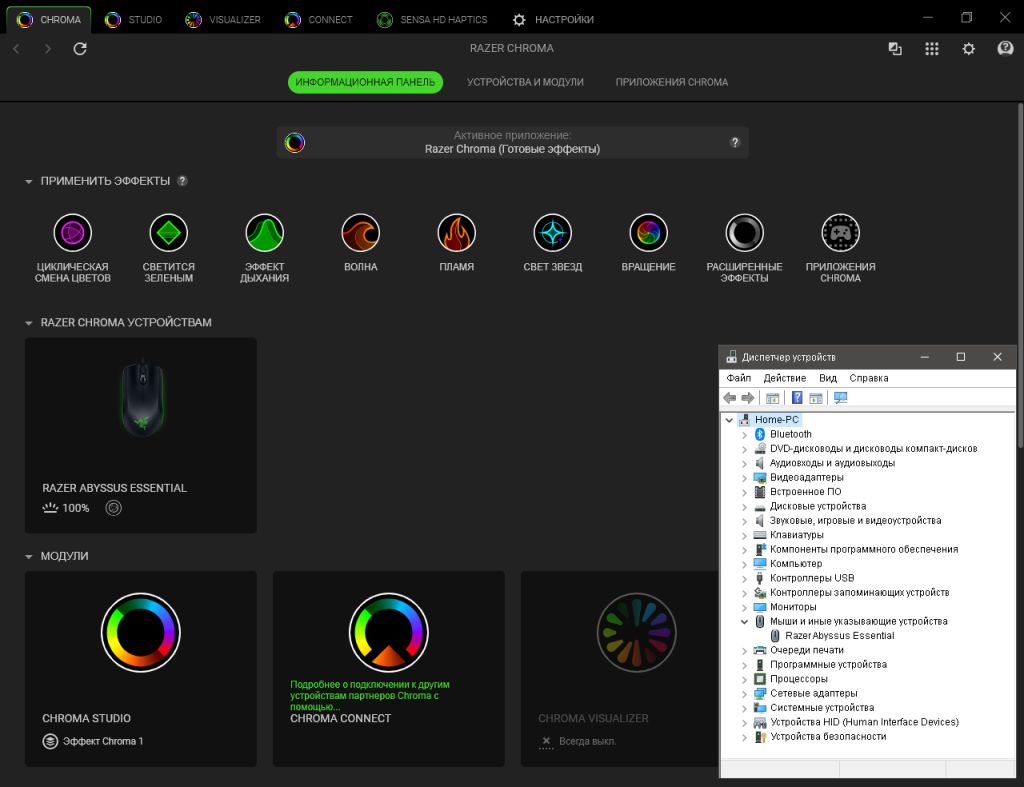1024x787 pixels.
Task: Follow the Chroma Connect partner devices link
Action: [x=370, y=695]
